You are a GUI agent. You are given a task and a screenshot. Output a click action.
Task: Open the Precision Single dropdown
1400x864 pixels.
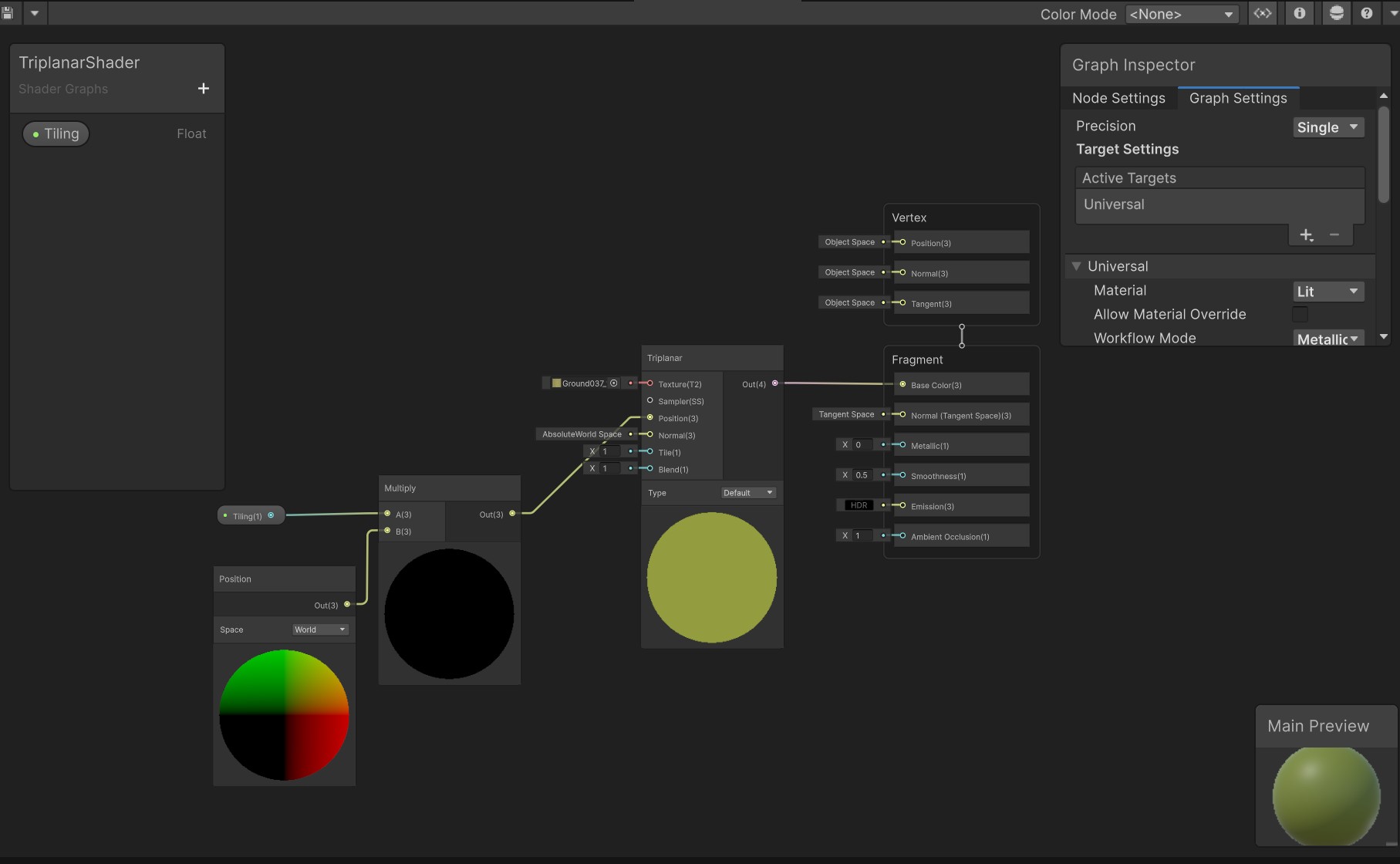click(1328, 127)
